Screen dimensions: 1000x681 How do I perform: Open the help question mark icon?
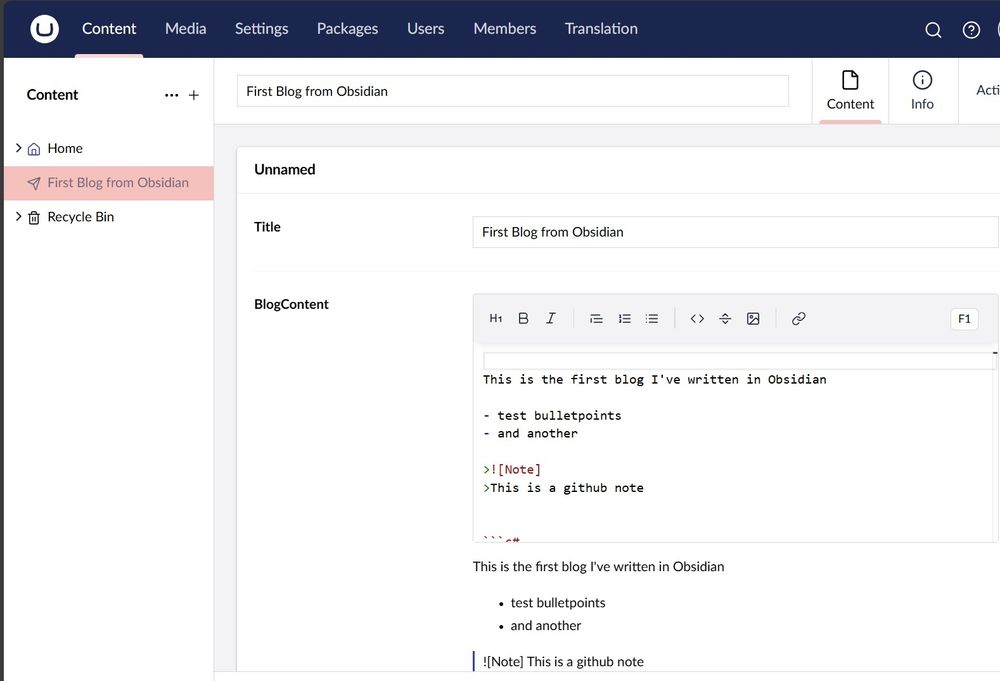point(971,30)
